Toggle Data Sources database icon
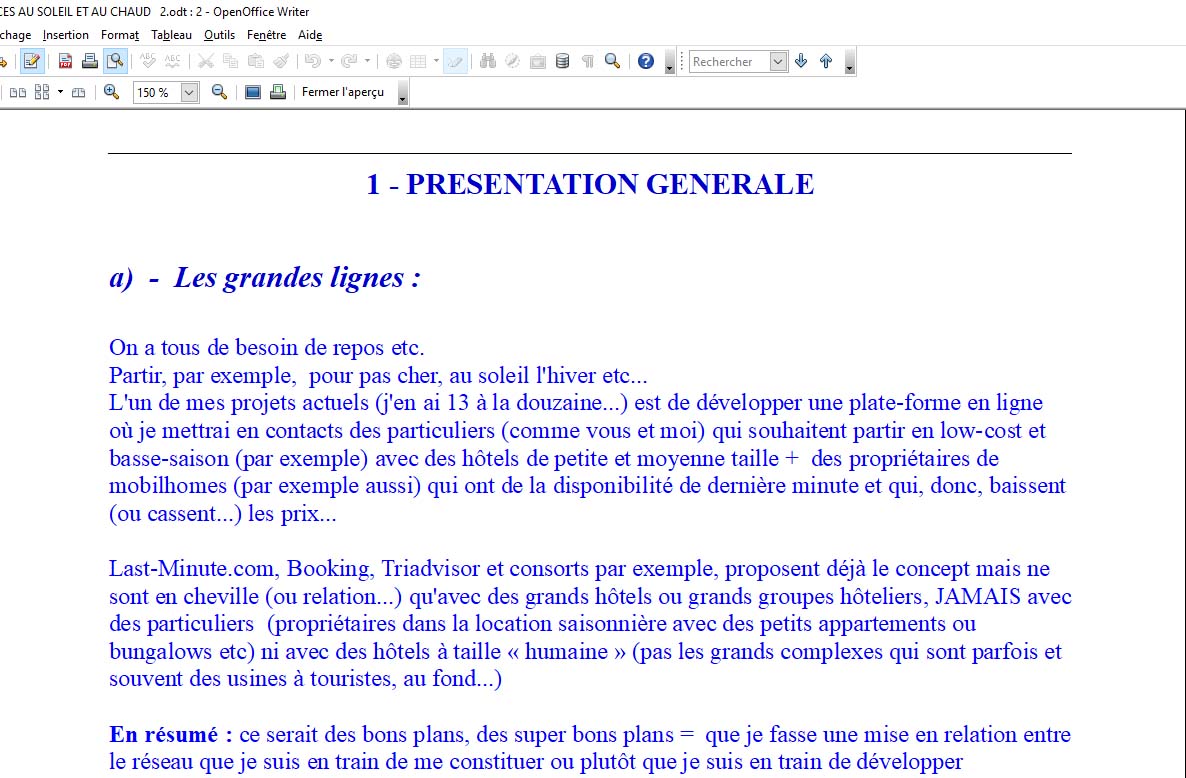This screenshot has height=778, width=1186. [x=563, y=61]
